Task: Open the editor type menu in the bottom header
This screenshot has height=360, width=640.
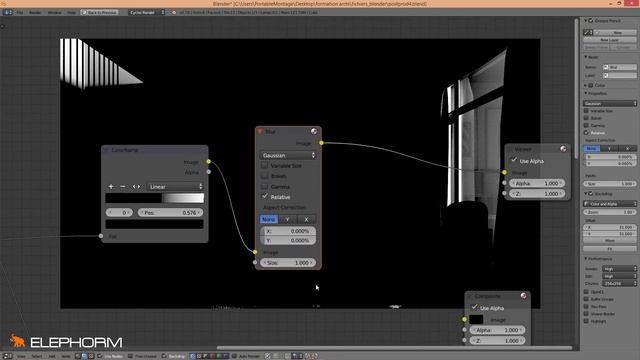Action: click(x=7, y=356)
